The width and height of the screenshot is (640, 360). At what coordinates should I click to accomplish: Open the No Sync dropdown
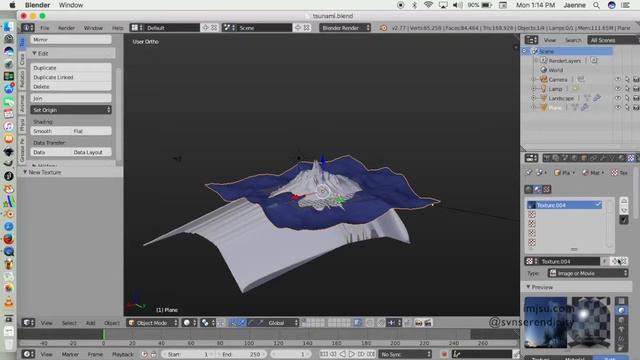tap(405, 354)
